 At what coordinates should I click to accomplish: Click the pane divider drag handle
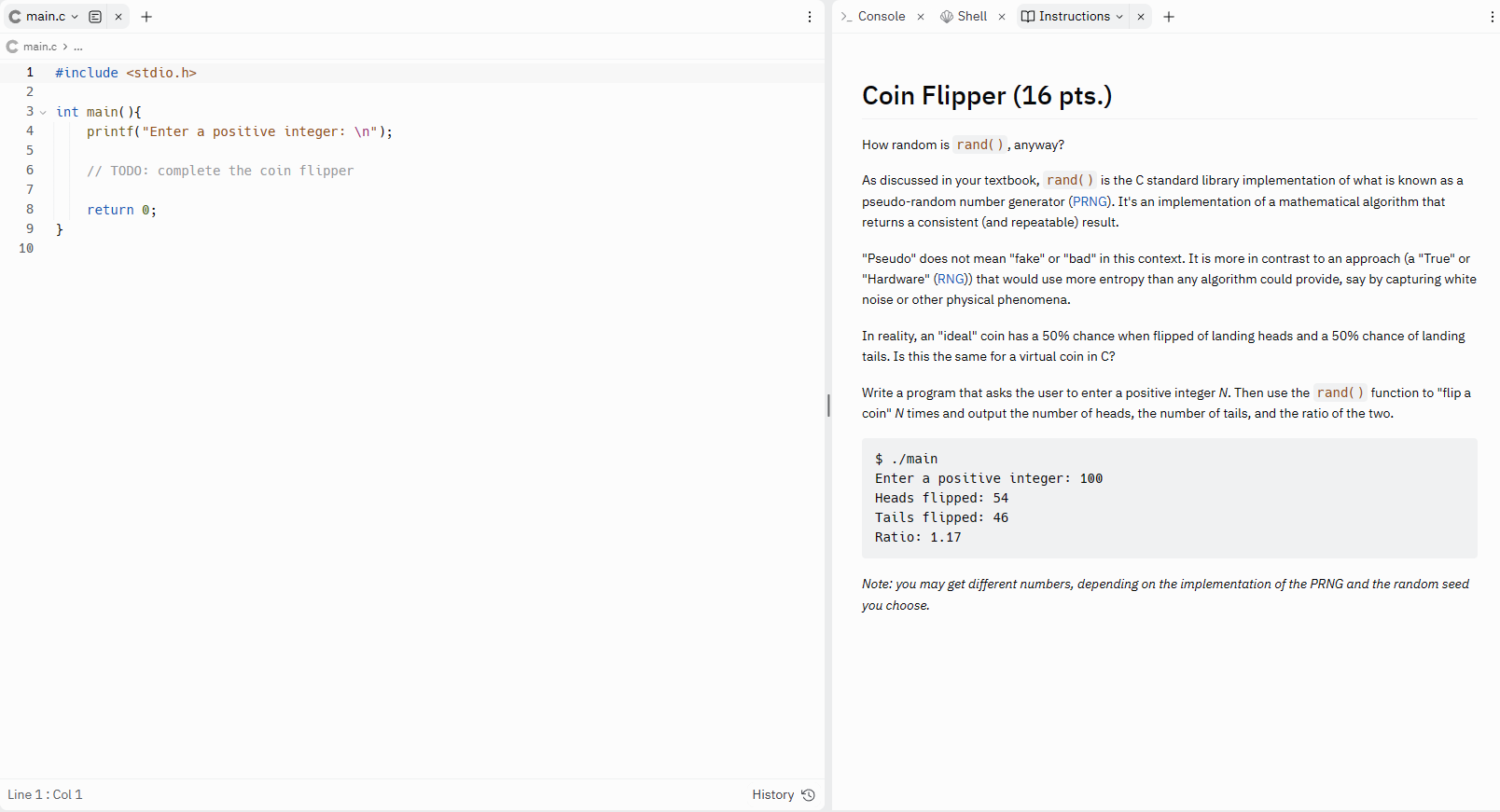[828, 406]
